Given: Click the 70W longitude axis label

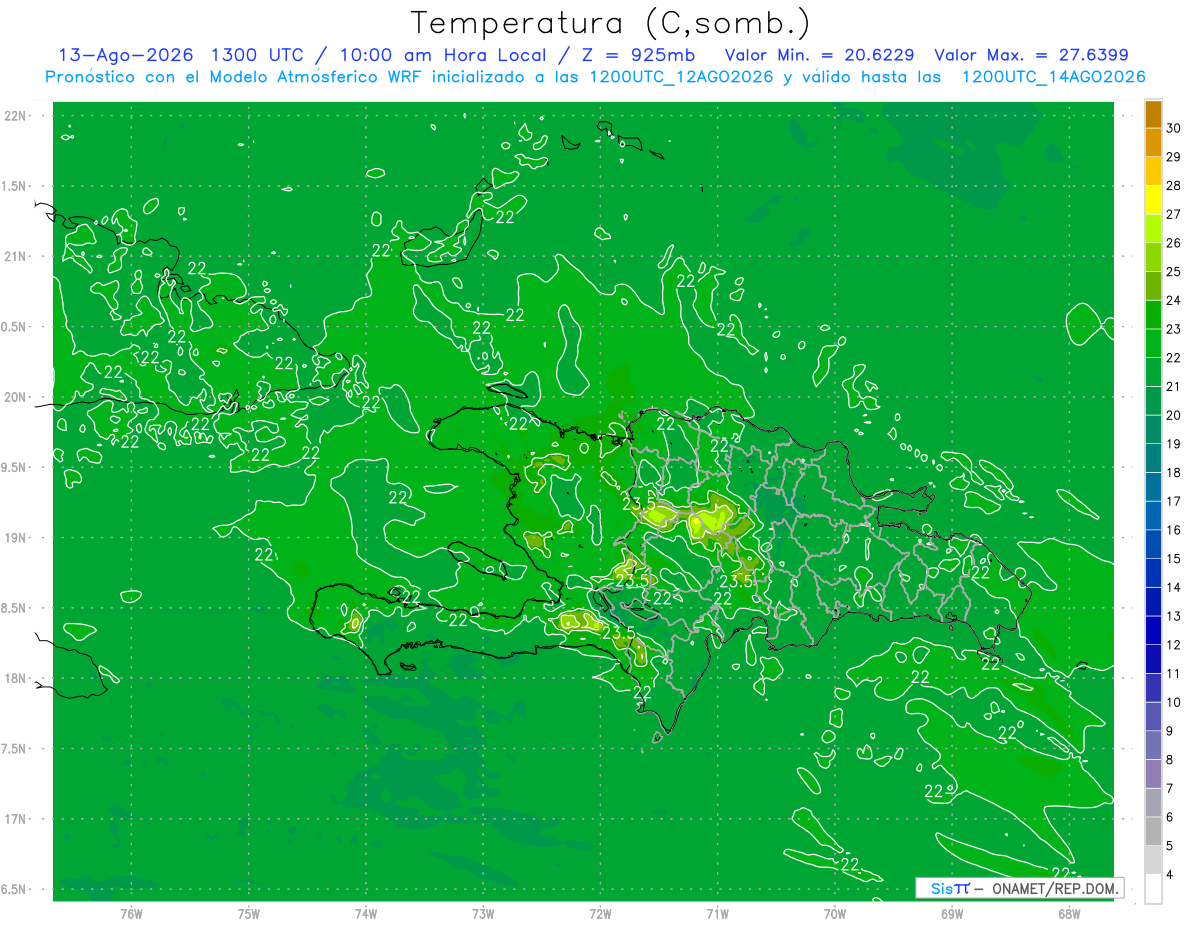Looking at the screenshot, I should pyautogui.click(x=835, y=914).
